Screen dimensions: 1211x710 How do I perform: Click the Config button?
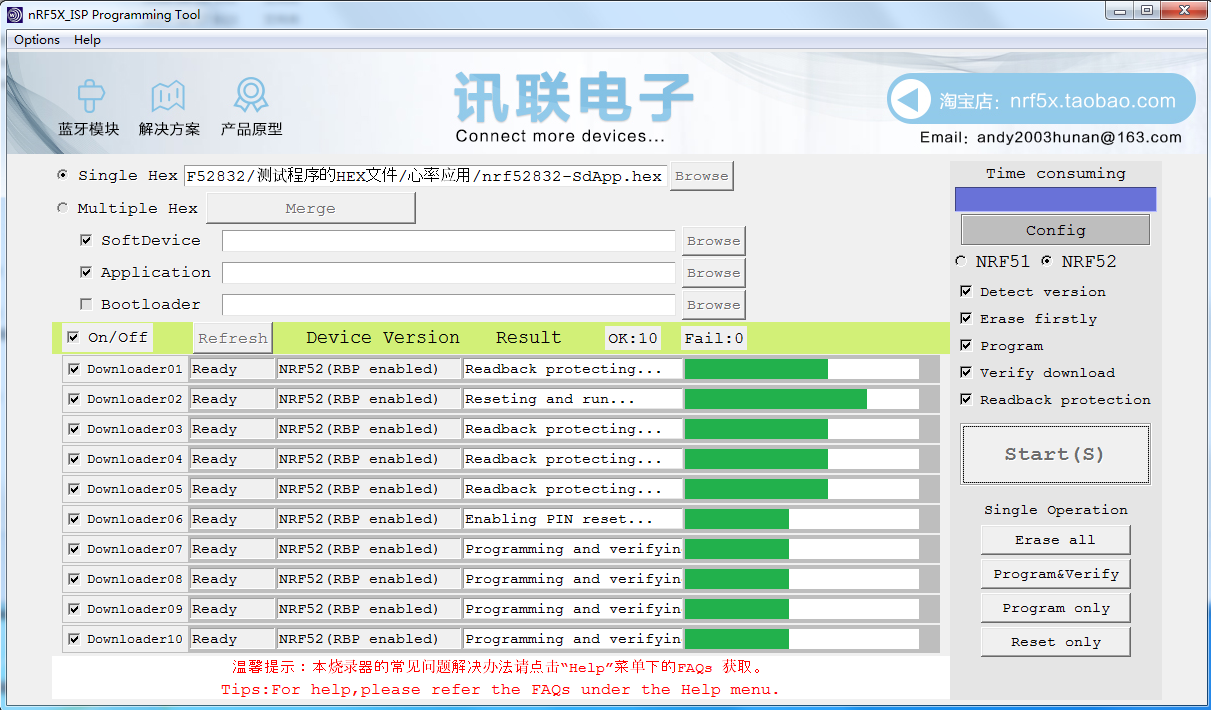tap(1055, 230)
